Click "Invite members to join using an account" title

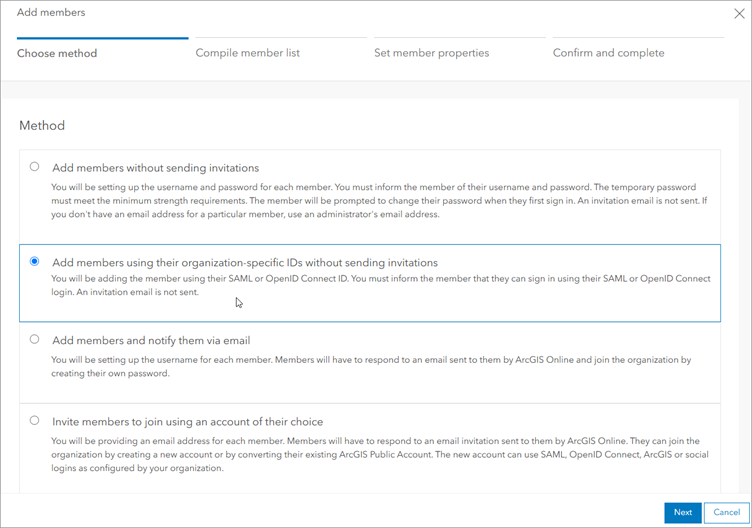187,422
